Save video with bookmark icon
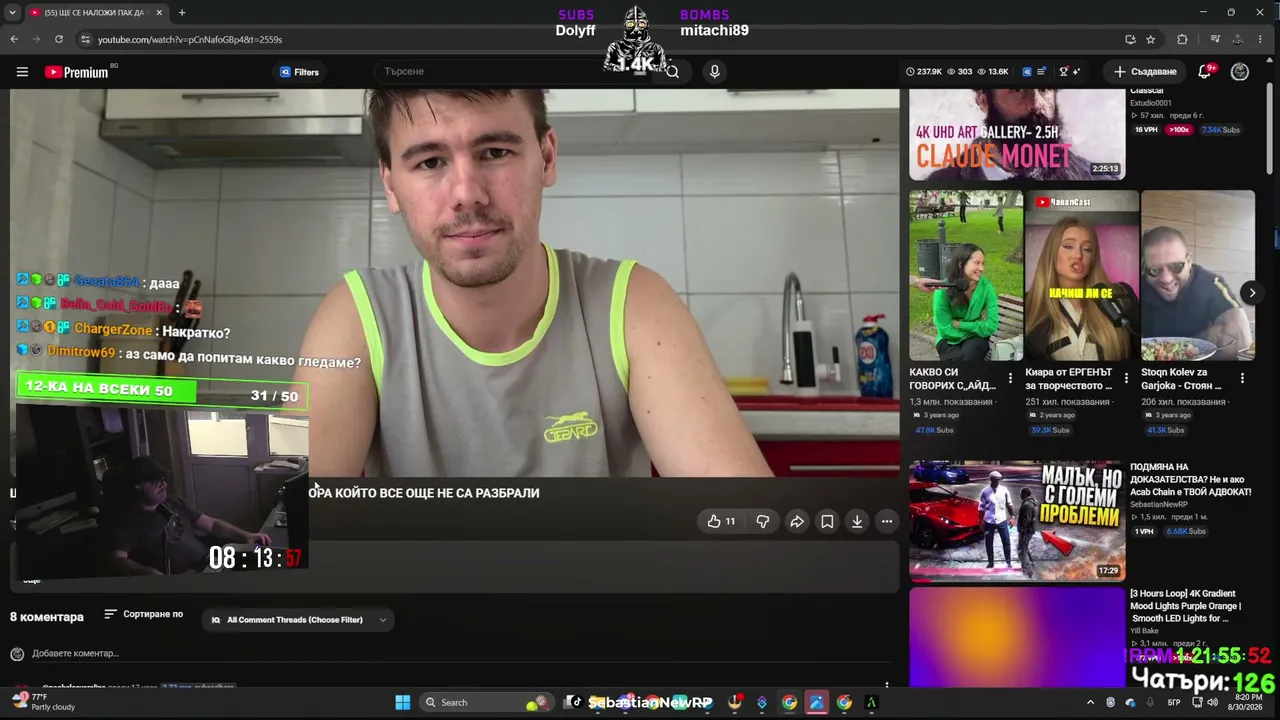Screen dimensions: 1280x720 click(x=827, y=521)
